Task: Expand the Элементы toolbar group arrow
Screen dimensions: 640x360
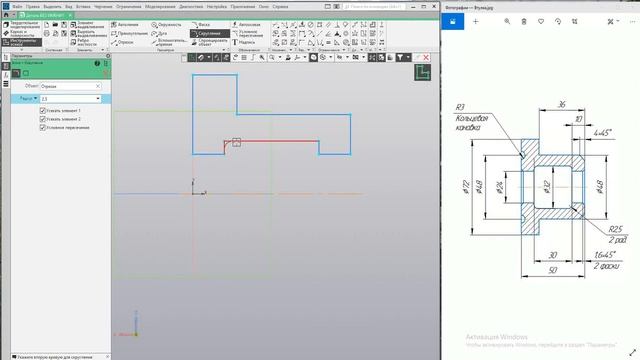Action: click(x=102, y=50)
